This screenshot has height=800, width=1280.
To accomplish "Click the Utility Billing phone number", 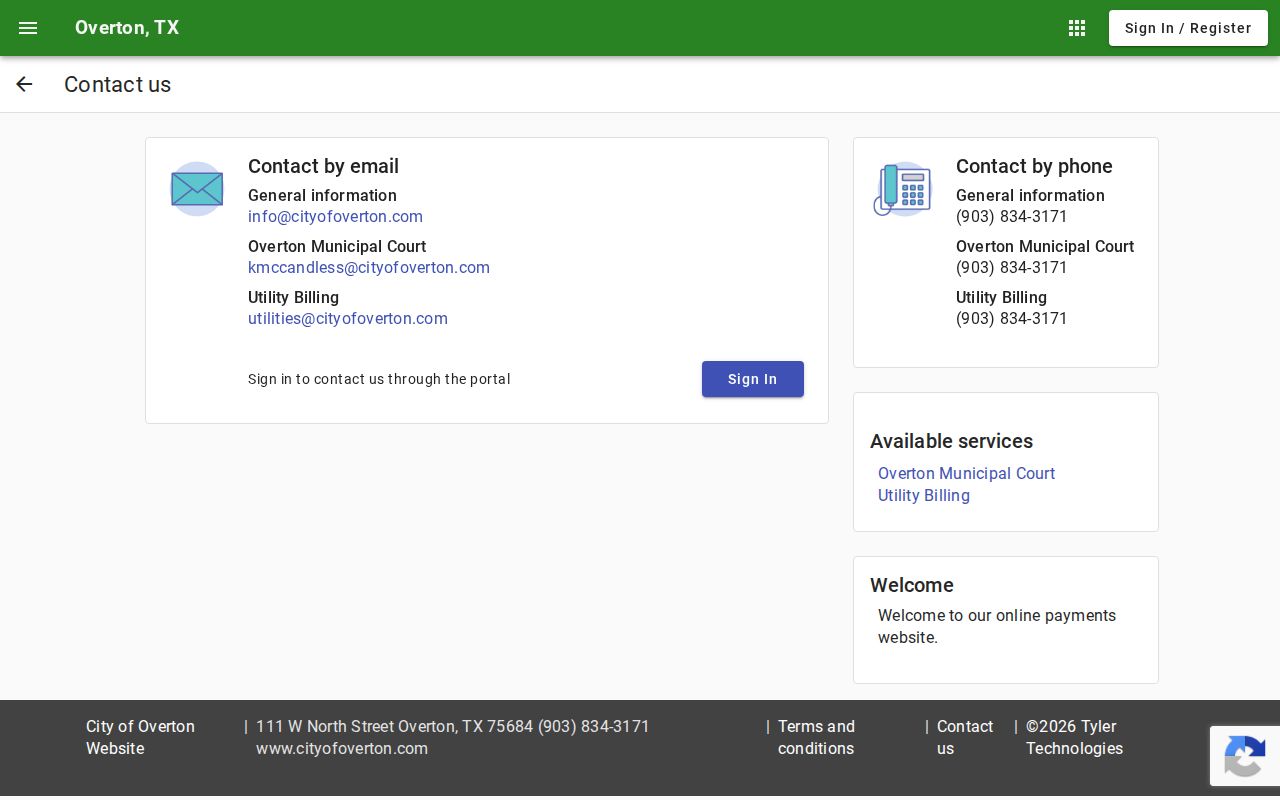I will click(x=1012, y=318).
